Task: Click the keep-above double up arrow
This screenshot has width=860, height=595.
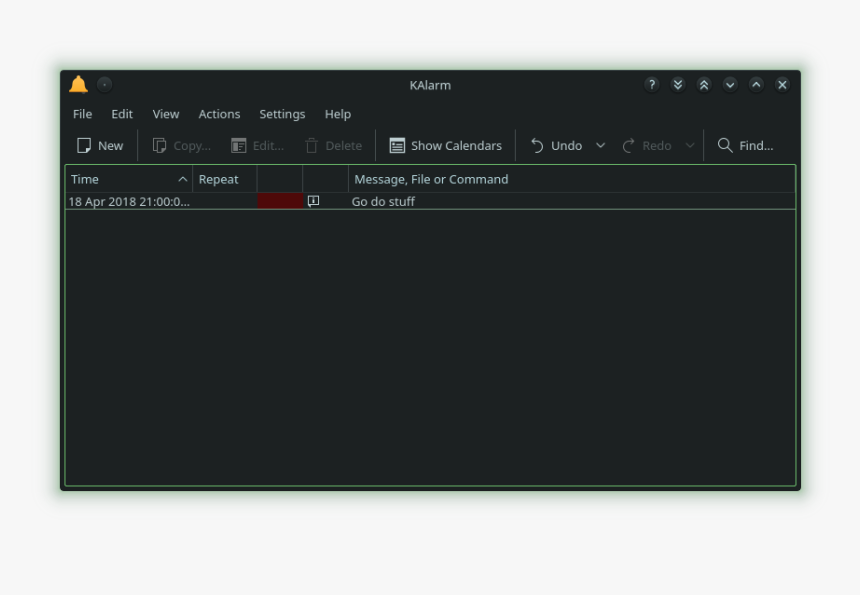Action: click(x=704, y=84)
